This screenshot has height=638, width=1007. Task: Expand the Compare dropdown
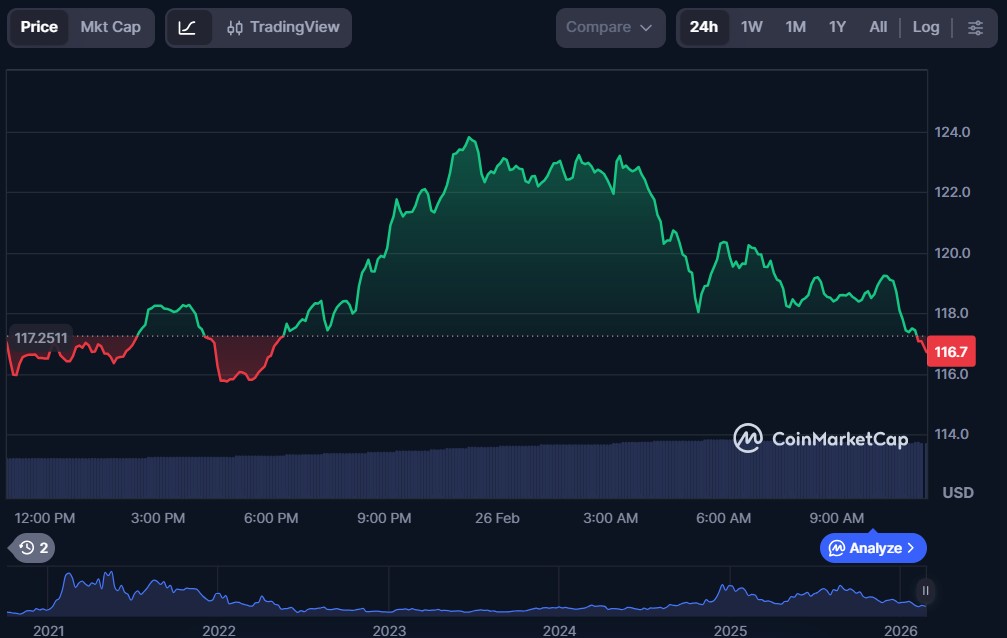click(609, 27)
